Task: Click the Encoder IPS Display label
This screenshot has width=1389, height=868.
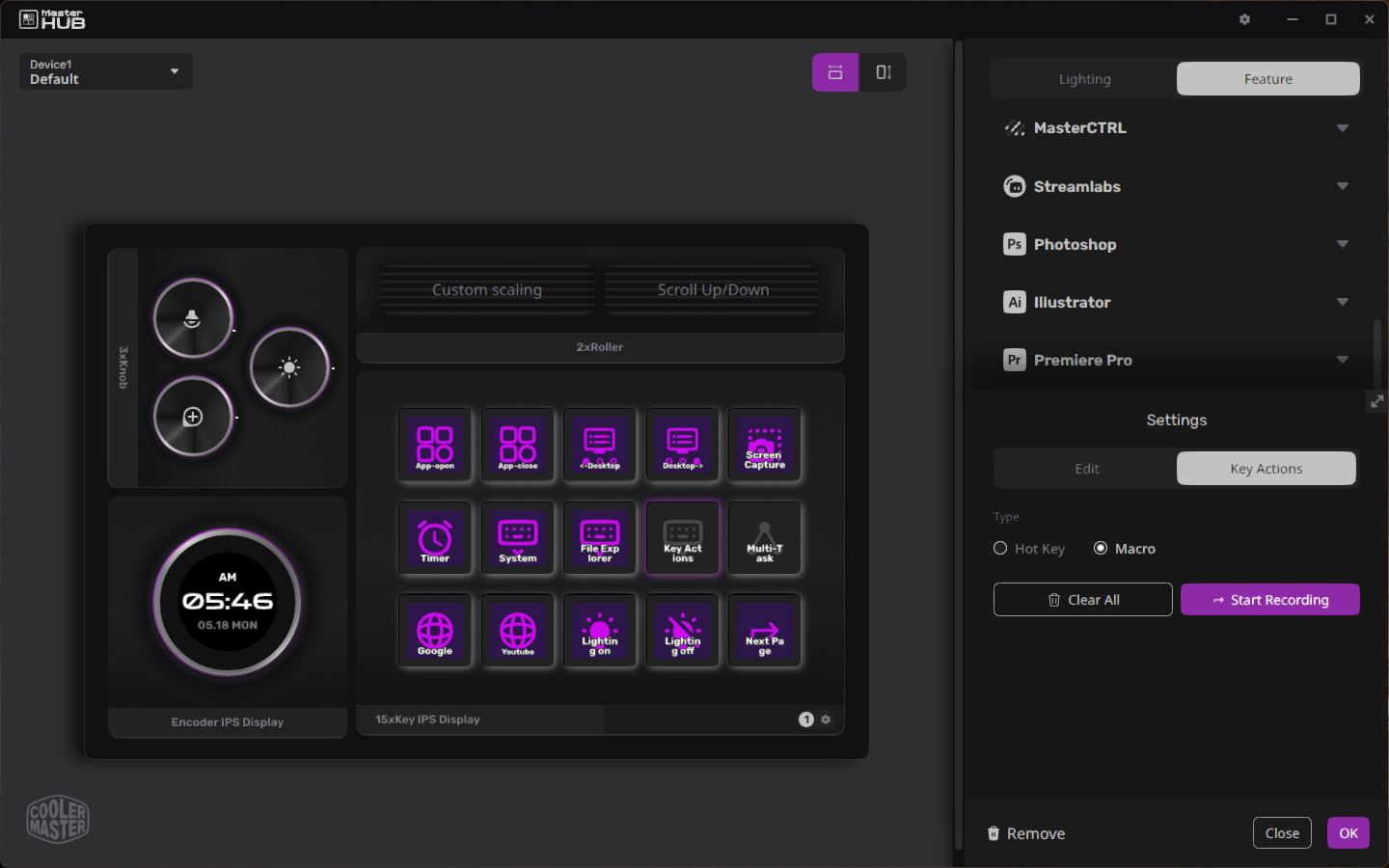Action: coord(228,722)
